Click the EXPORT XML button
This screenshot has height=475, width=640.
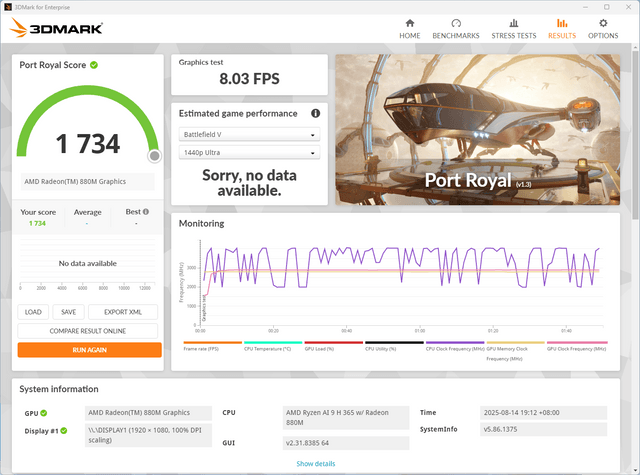(123, 312)
